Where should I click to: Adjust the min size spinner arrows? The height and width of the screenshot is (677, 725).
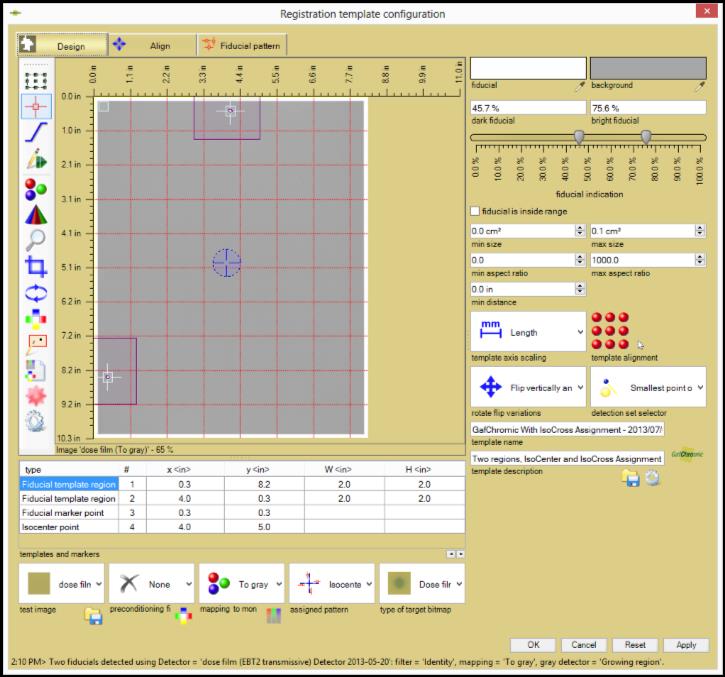580,231
